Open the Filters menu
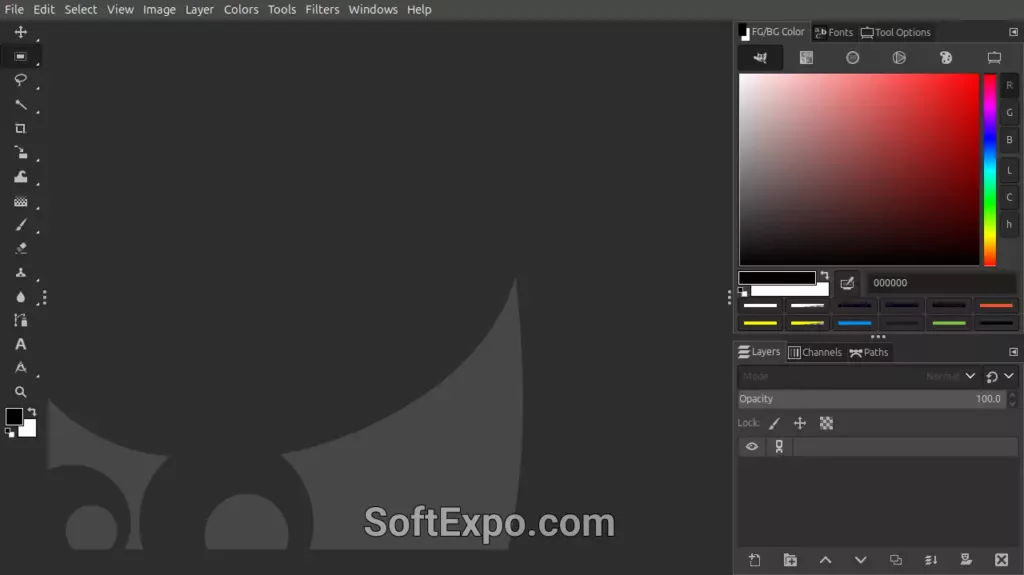This screenshot has width=1024, height=575. coord(322,9)
